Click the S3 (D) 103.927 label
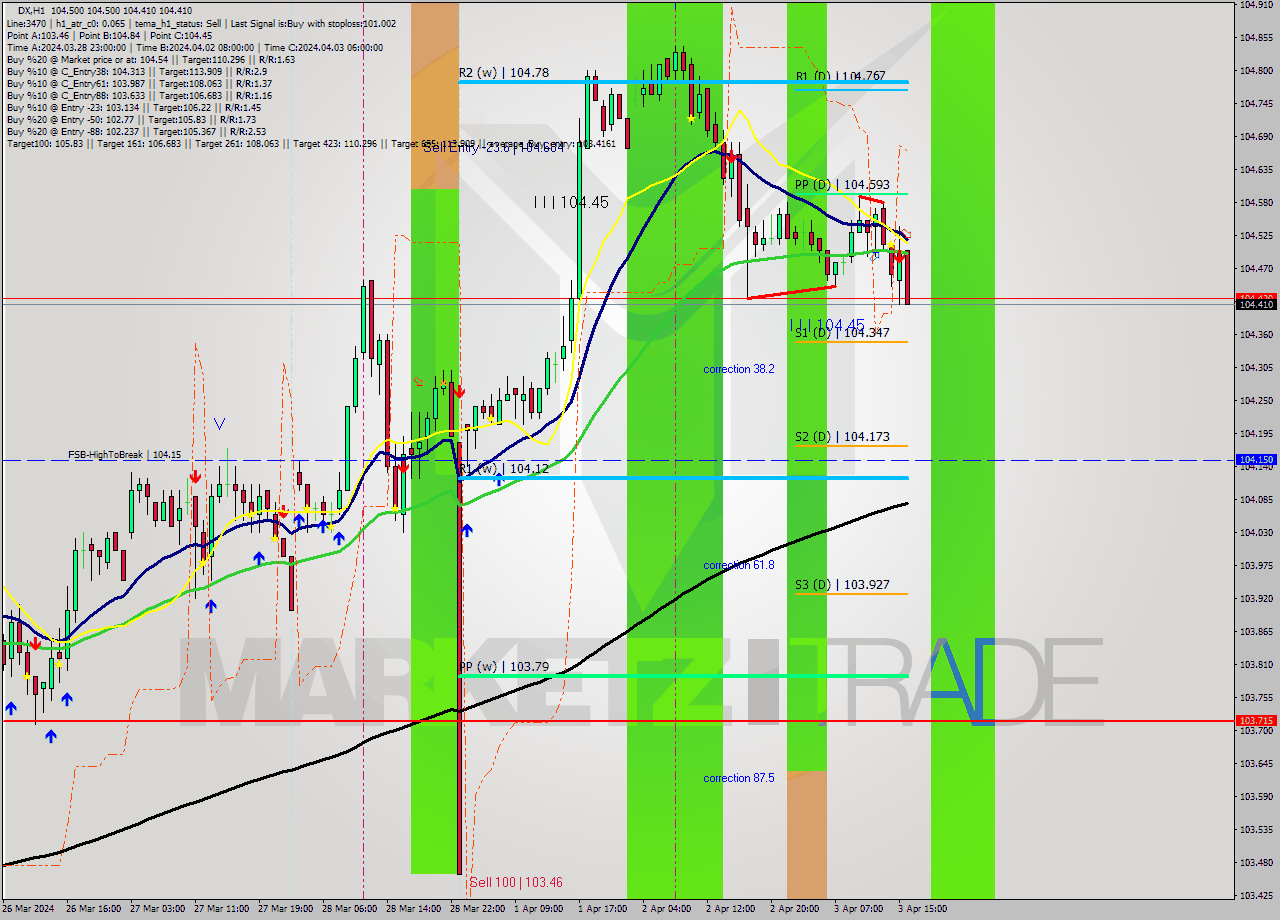Viewport: 1280px width, 920px height. point(842,585)
